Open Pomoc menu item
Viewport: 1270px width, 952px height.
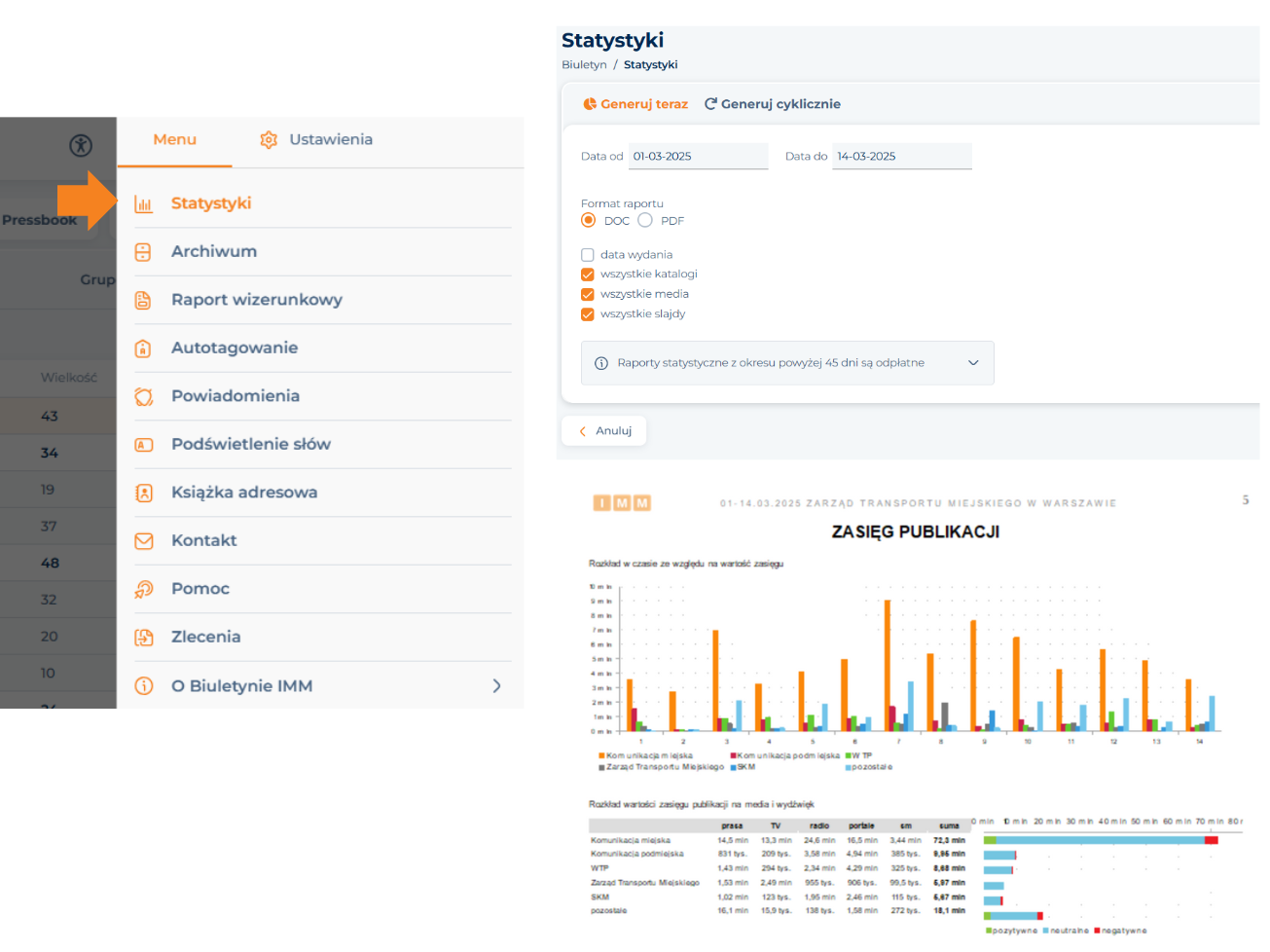pyautogui.click(x=322, y=589)
